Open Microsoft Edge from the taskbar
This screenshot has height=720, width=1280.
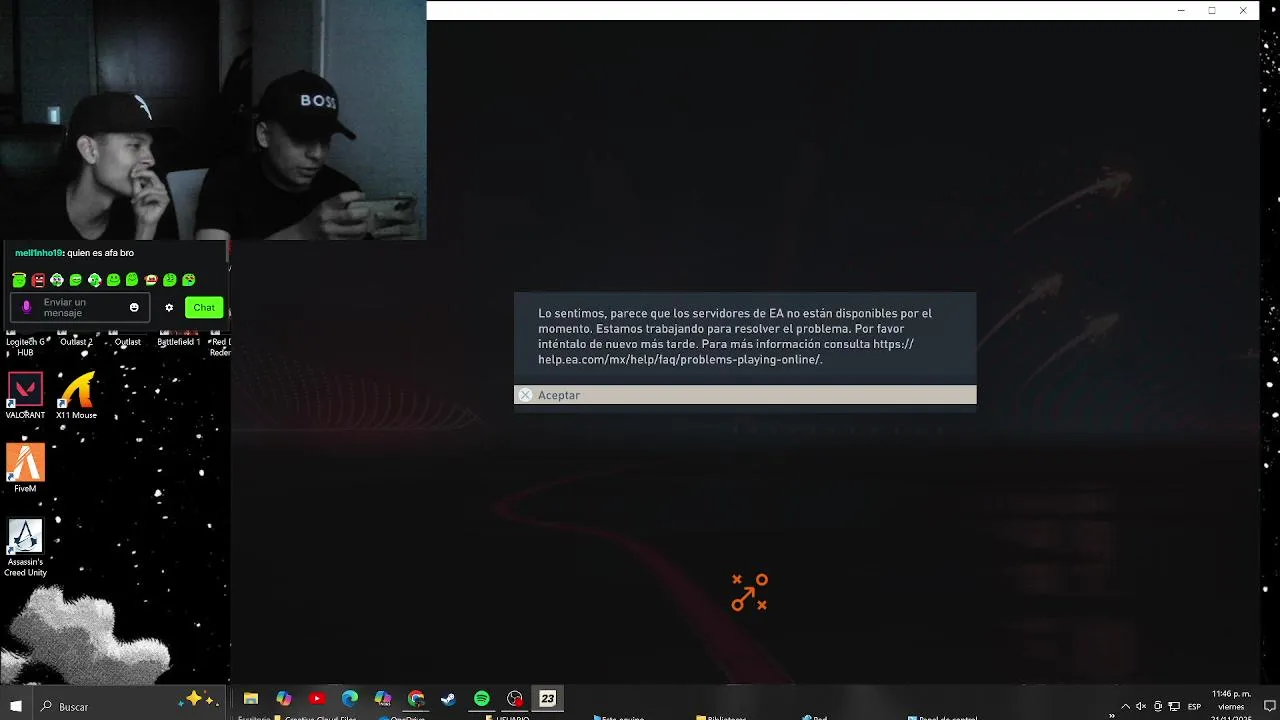click(x=350, y=699)
